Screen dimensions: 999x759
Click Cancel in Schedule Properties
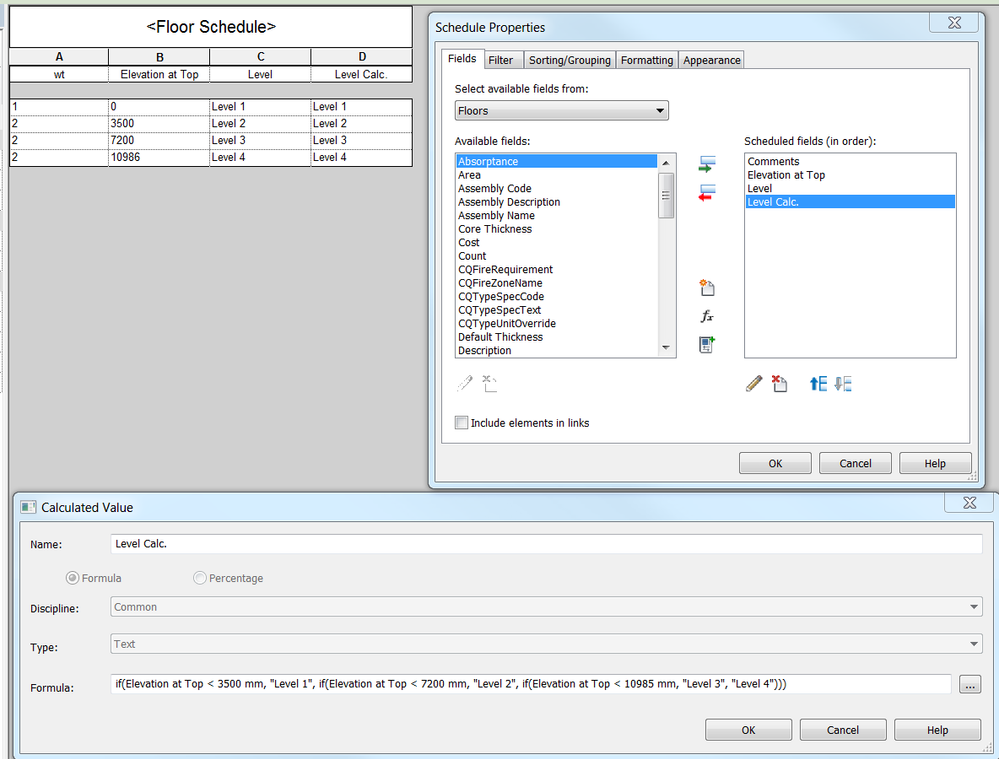[855, 463]
